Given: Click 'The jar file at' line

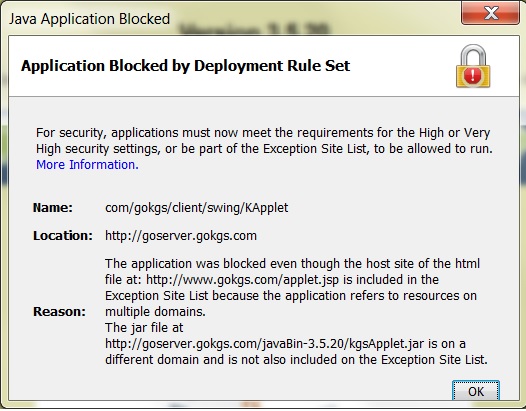Looking at the screenshot, I should (144, 328).
